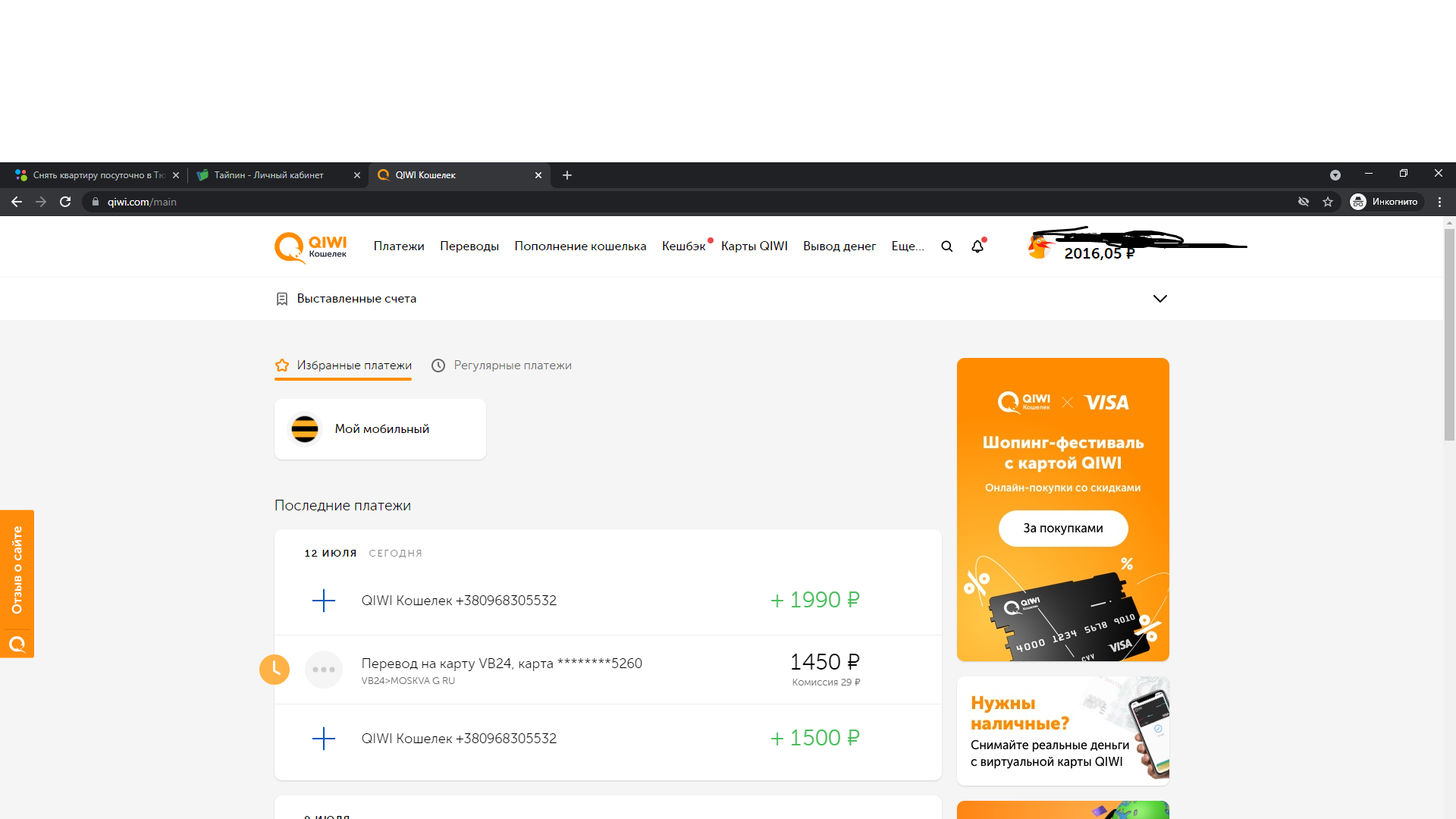Click the Выставленные счета receipt icon

tap(282, 299)
